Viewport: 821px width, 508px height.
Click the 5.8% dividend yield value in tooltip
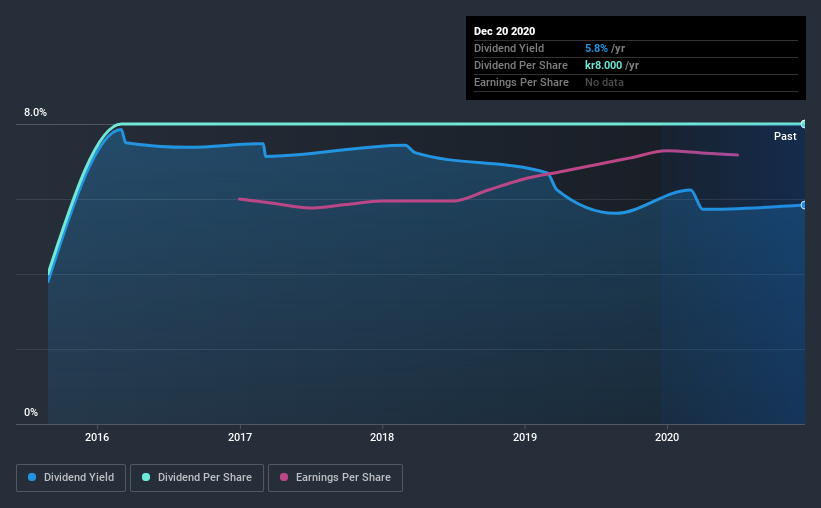(596, 48)
